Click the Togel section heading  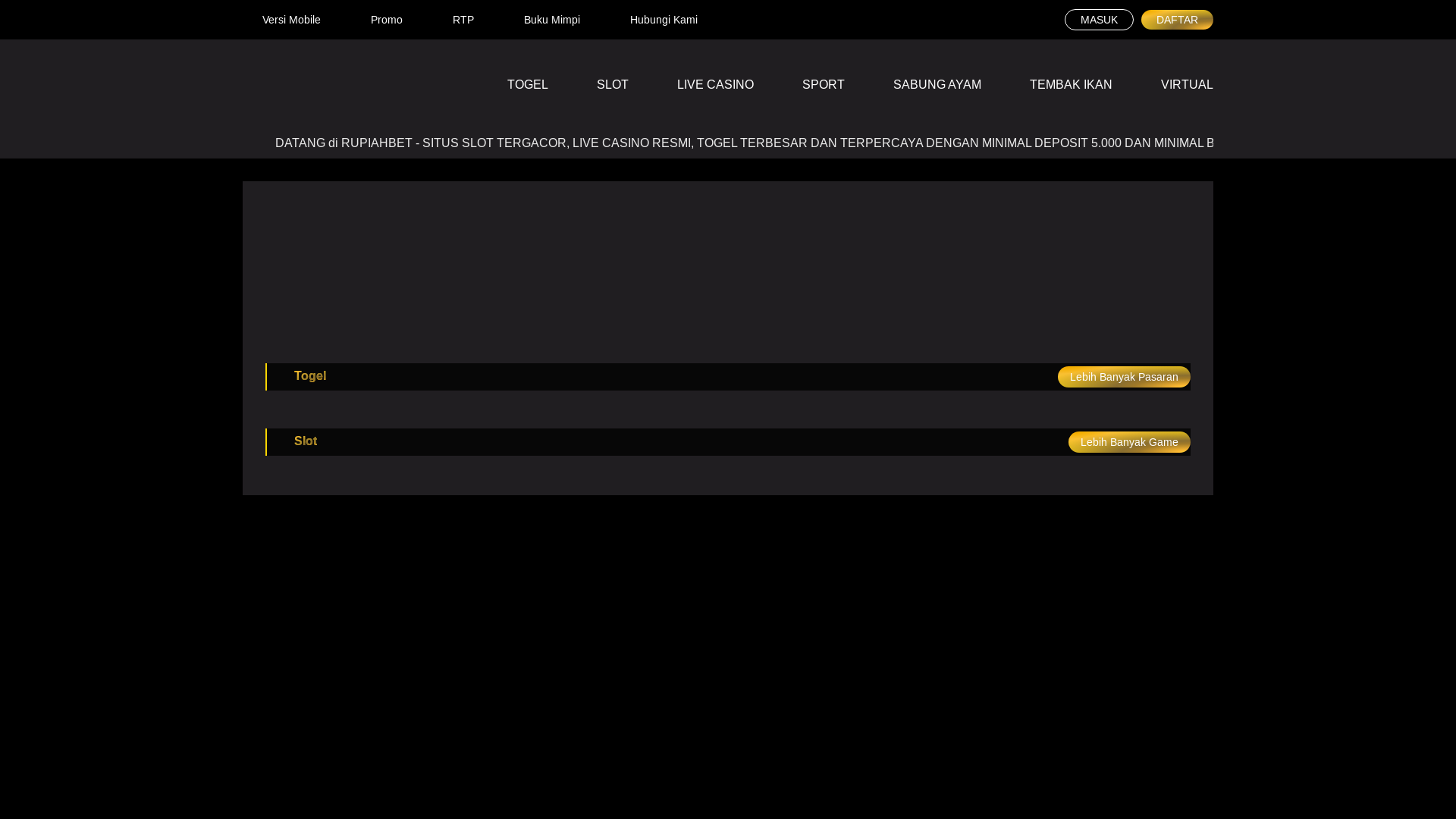310,376
